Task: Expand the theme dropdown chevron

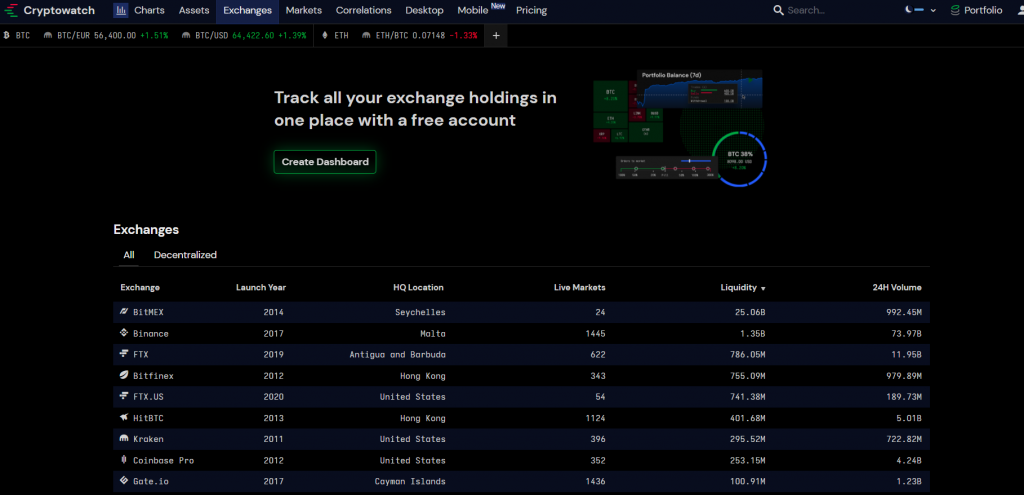Action: tap(933, 10)
